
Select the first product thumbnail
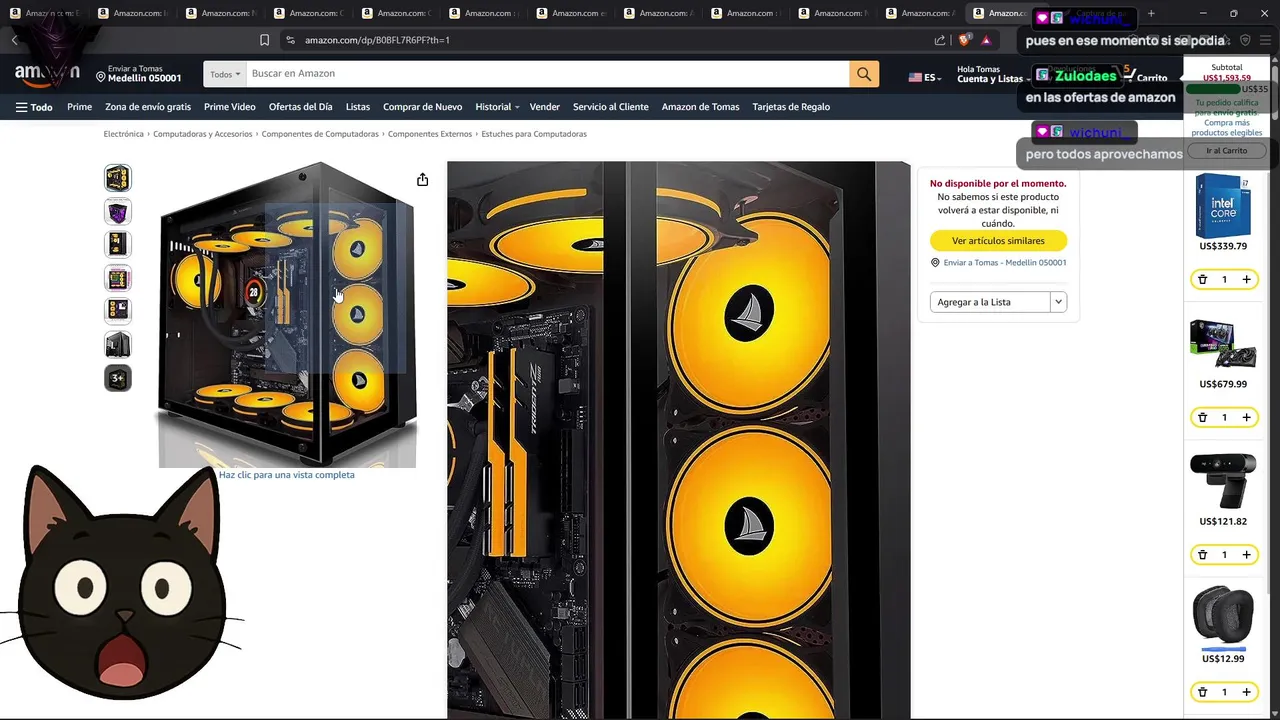tap(118, 178)
